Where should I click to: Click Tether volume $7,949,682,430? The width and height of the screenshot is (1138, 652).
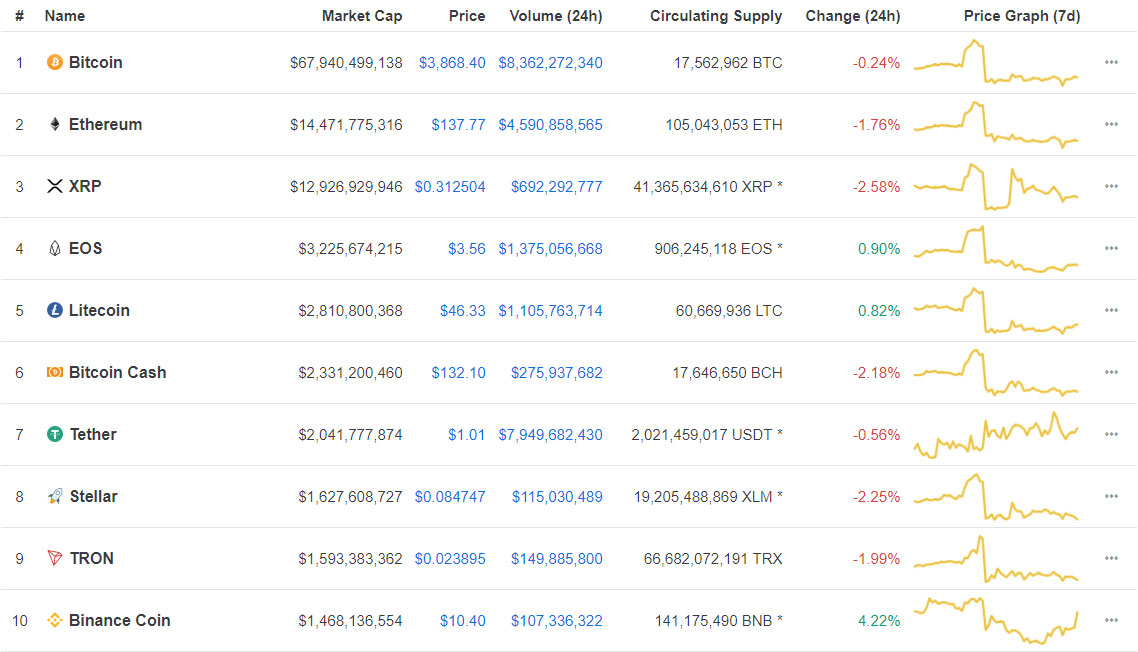pos(550,435)
